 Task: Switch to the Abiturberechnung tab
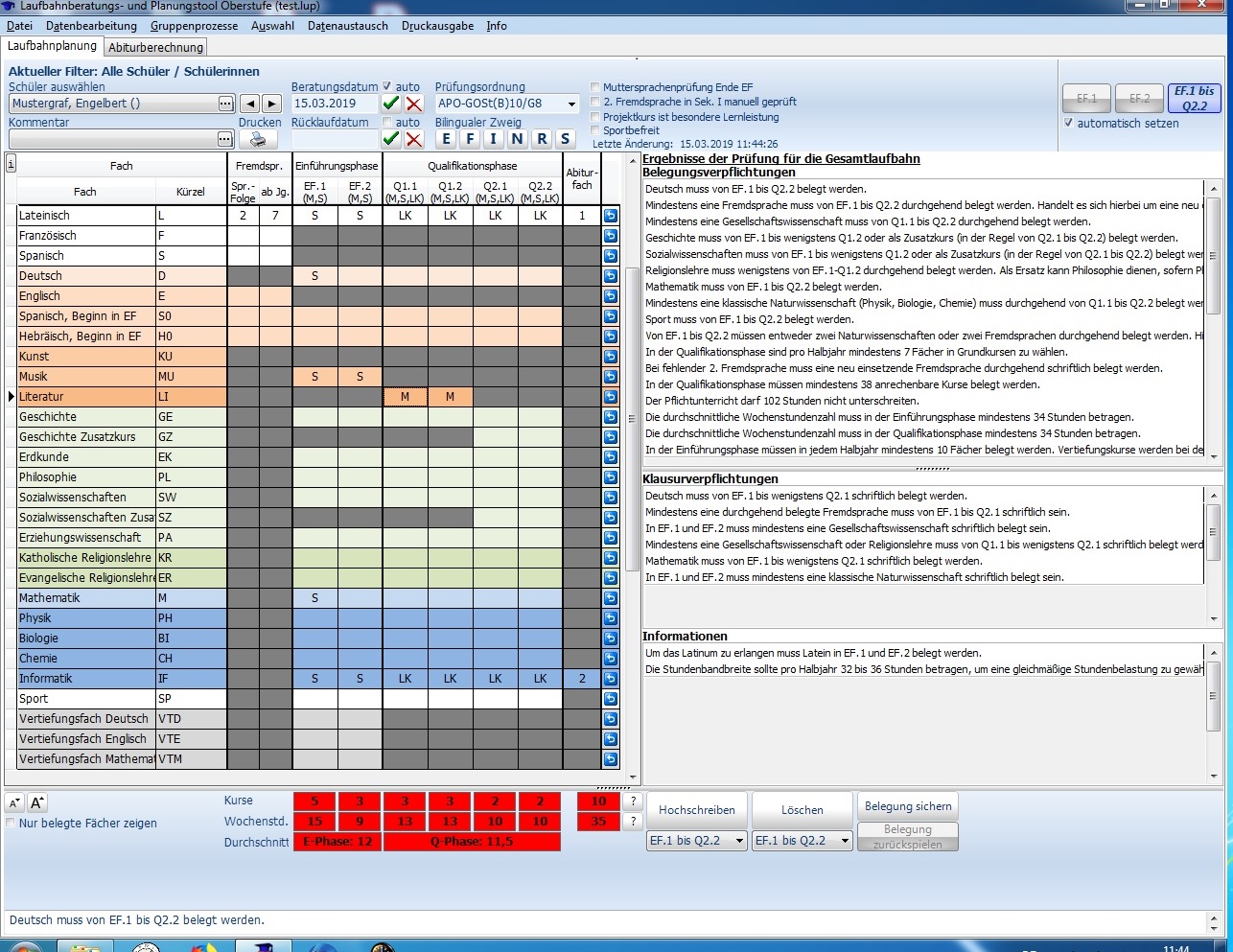point(155,47)
